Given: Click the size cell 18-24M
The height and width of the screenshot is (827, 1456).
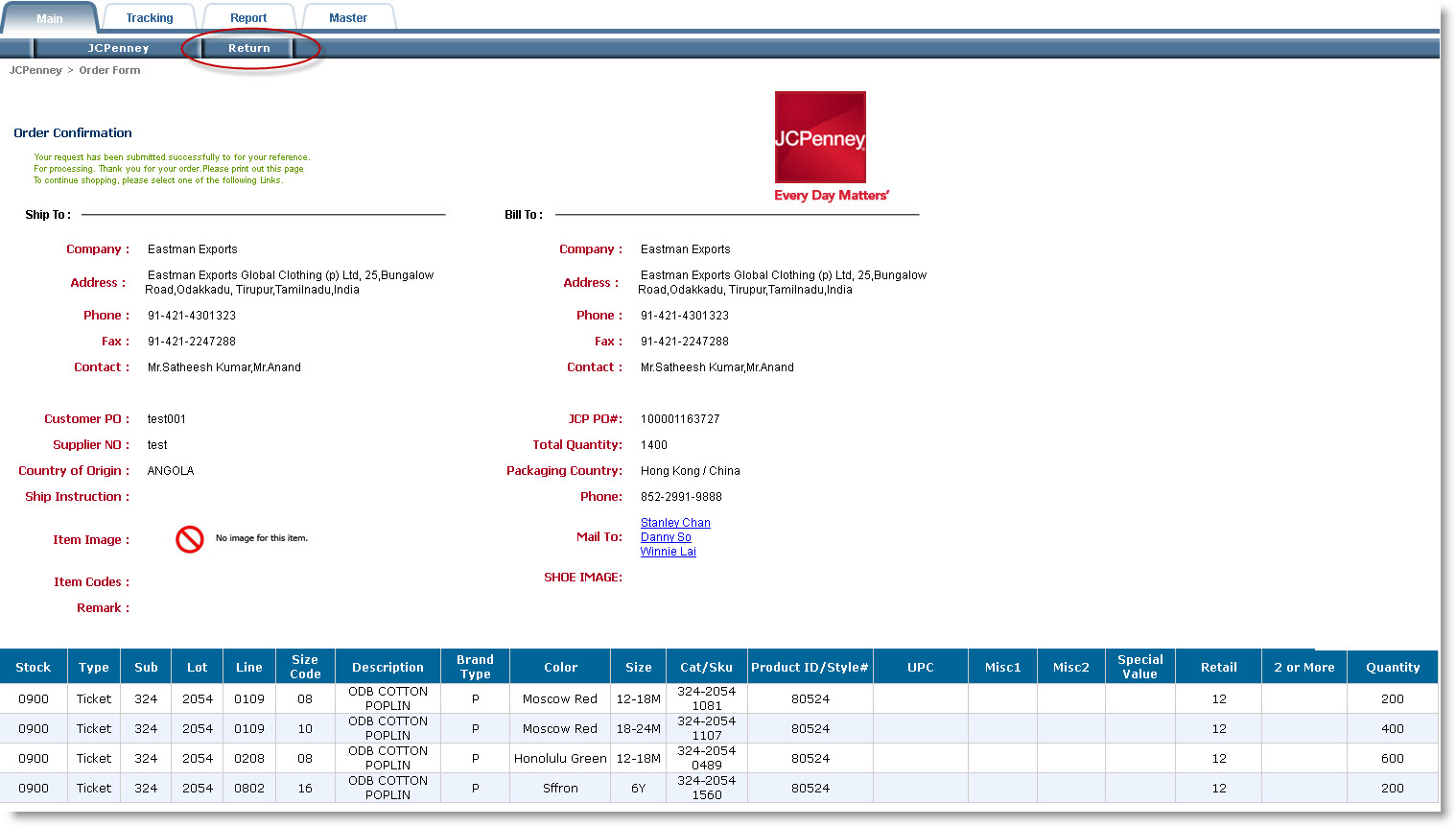Looking at the screenshot, I should (x=639, y=729).
